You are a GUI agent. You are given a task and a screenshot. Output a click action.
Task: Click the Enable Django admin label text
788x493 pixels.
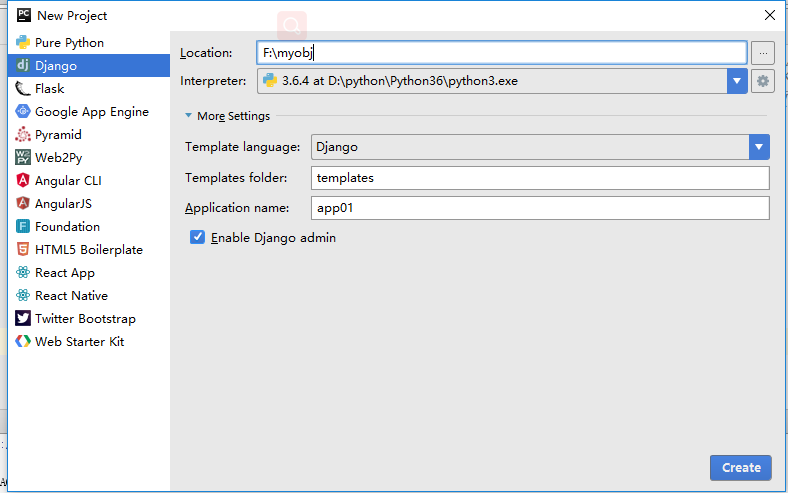click(273, 238)
